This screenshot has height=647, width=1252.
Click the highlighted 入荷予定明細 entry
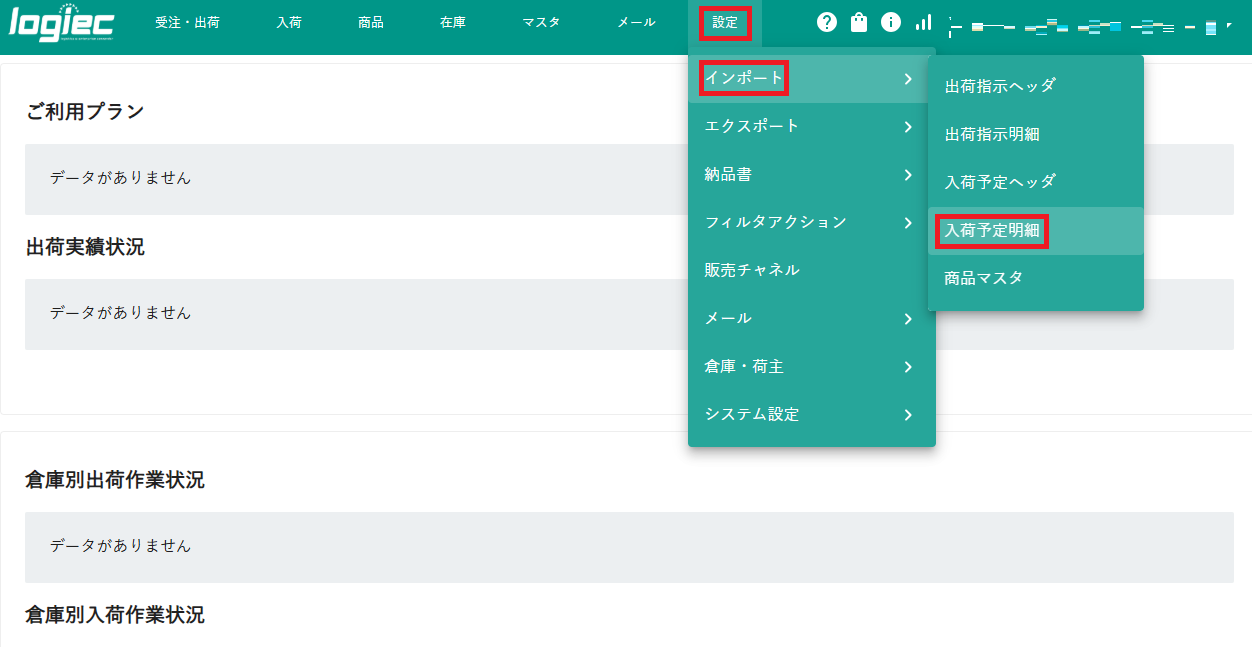pos(991,230)
